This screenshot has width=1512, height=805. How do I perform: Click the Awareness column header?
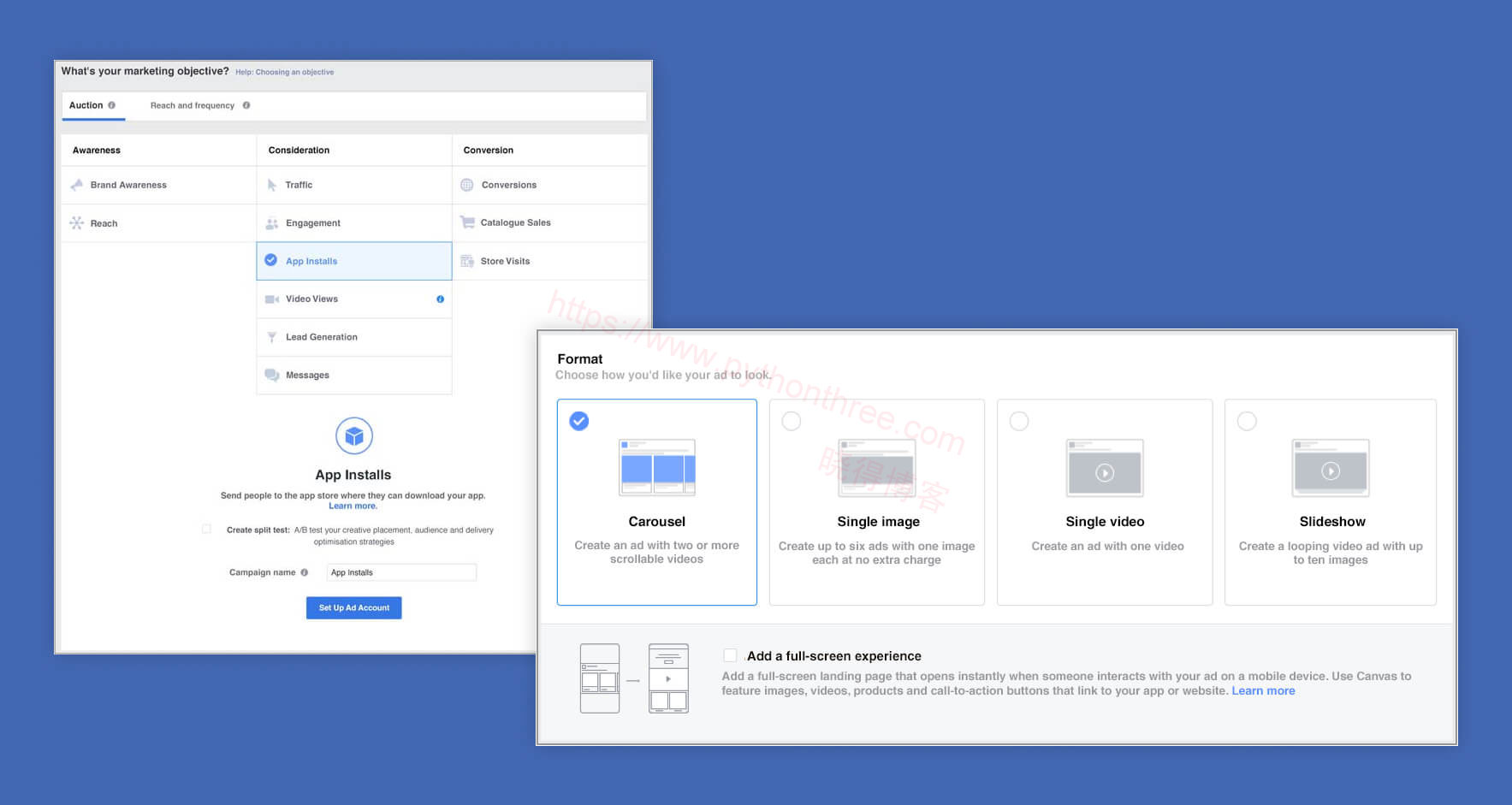coord(97,150)
